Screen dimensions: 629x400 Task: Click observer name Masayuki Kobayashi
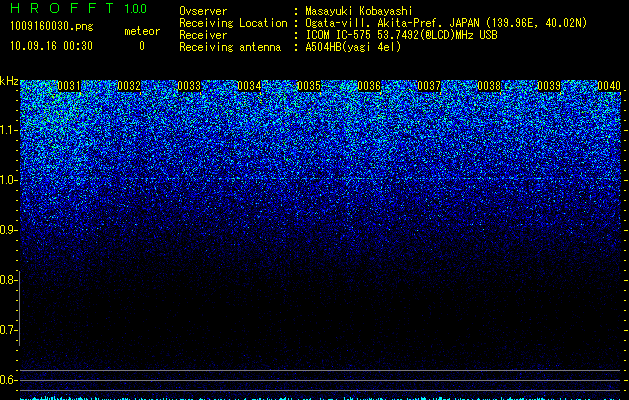359,11
